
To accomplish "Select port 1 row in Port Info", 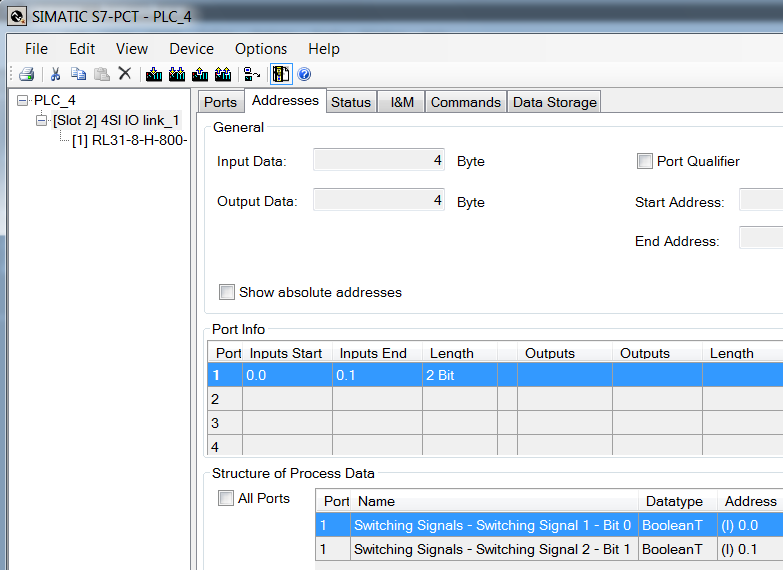I will 495,375.
